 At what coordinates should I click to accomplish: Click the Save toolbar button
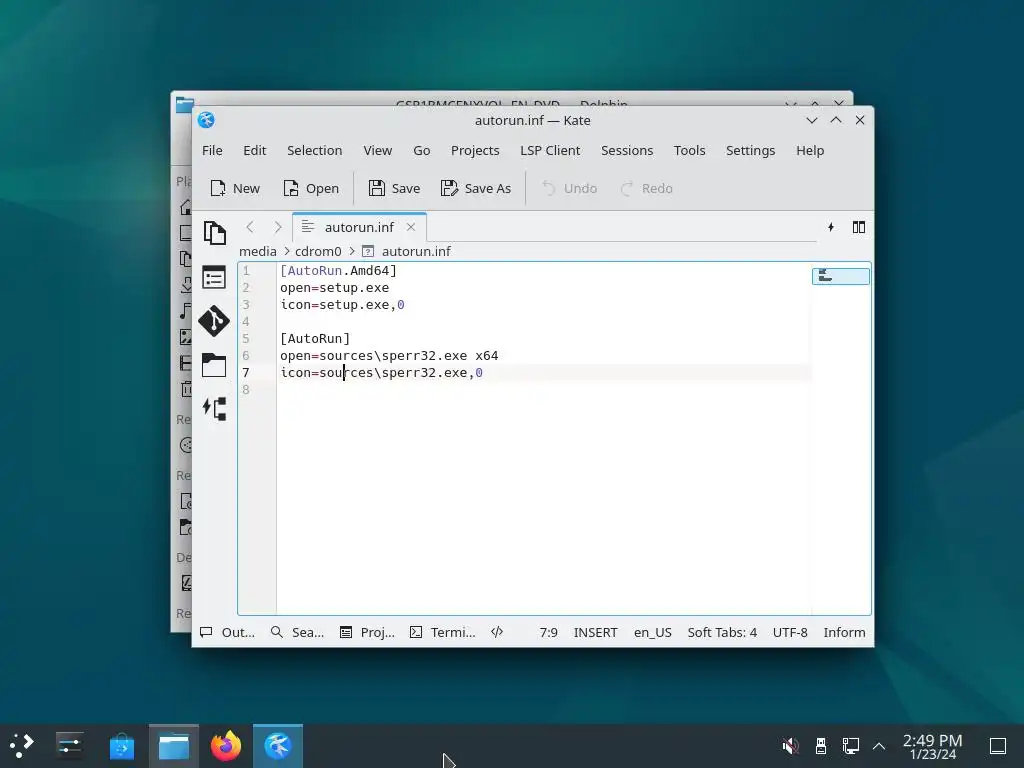click(394, 189)
